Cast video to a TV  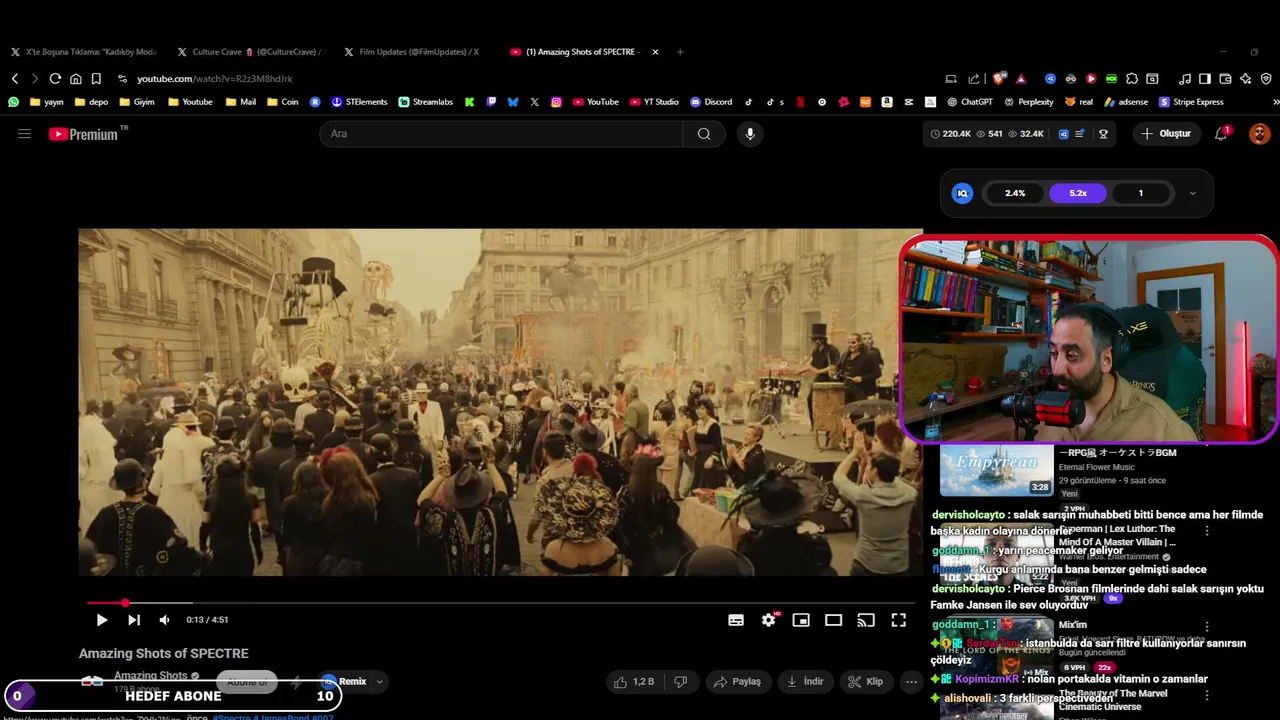click(866, 620)
